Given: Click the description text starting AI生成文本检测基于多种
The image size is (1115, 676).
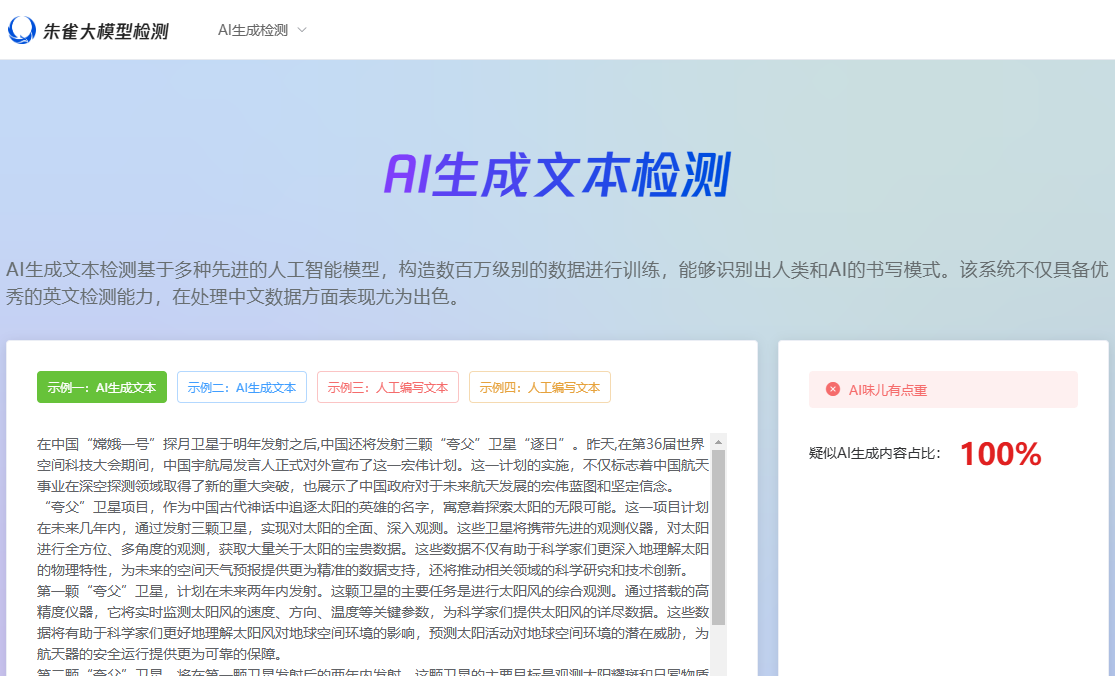Looking at the screenshot, I should pos(557,283).
